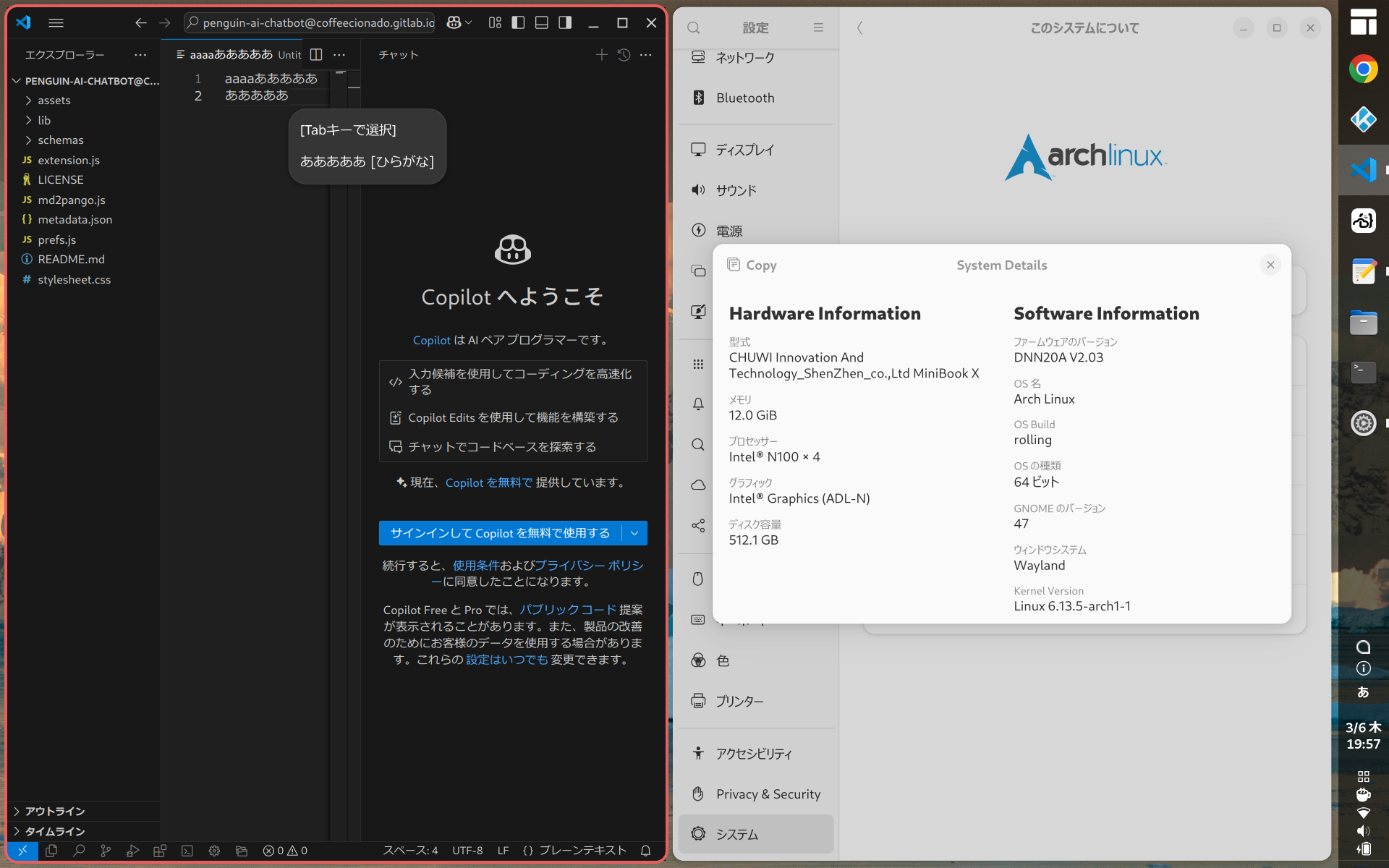
Task: Go back from このシステムについて page
Action: [859, 27]
